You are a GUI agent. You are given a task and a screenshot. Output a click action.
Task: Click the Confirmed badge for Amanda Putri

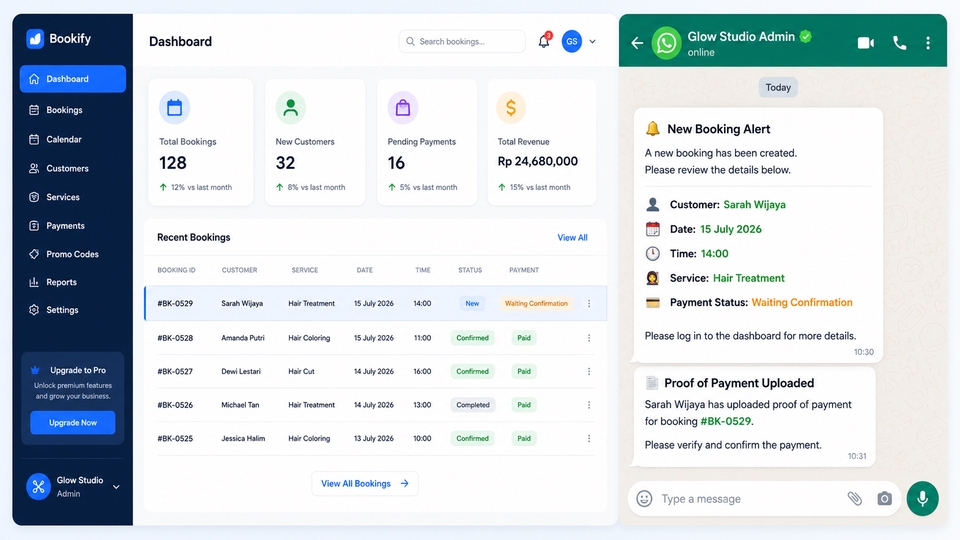pos(473,338)
